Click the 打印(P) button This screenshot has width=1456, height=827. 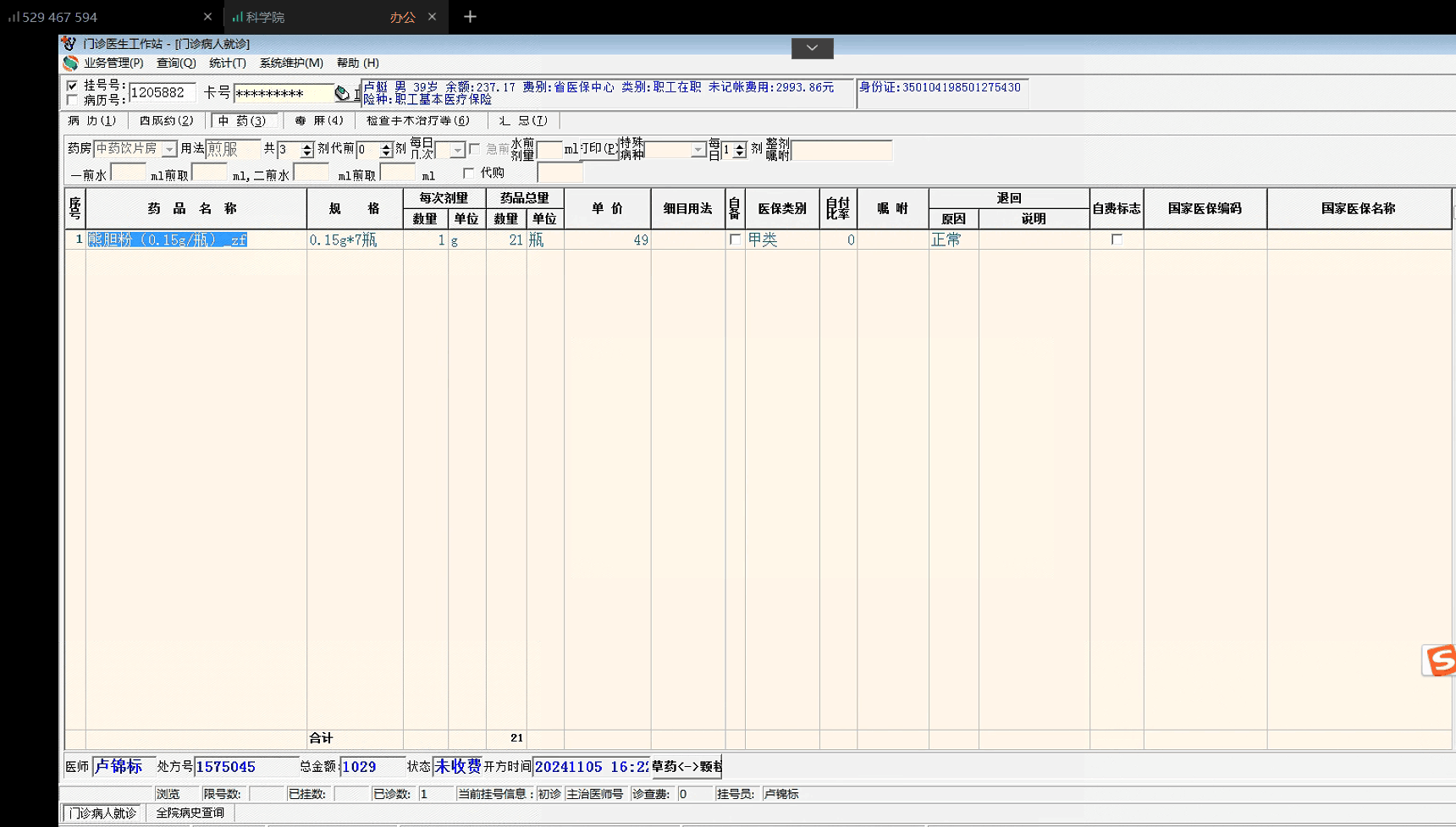click(x=599, y=149)
